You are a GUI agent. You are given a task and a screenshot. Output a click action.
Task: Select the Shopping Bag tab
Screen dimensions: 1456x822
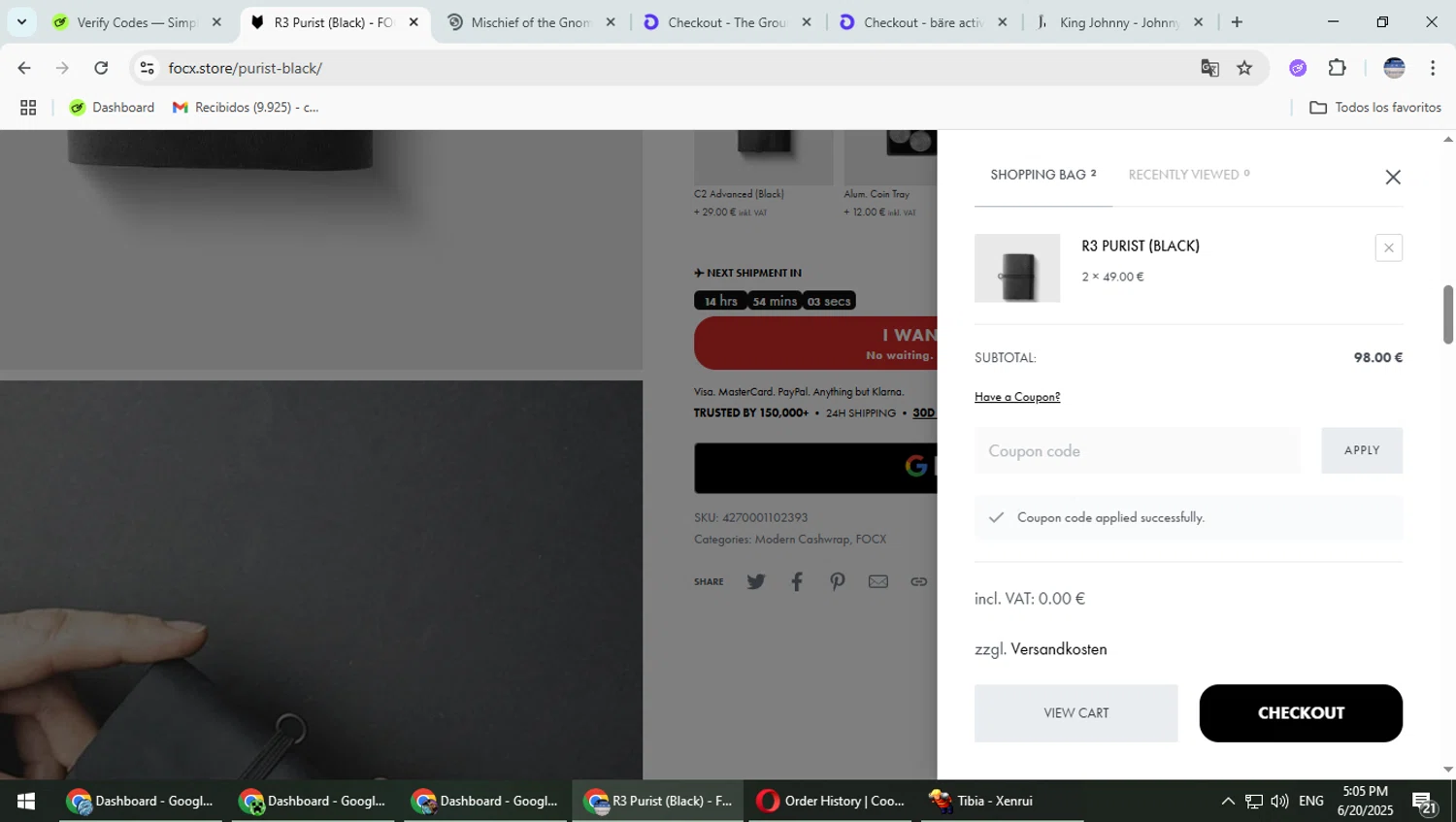[x=1042, y=175]
